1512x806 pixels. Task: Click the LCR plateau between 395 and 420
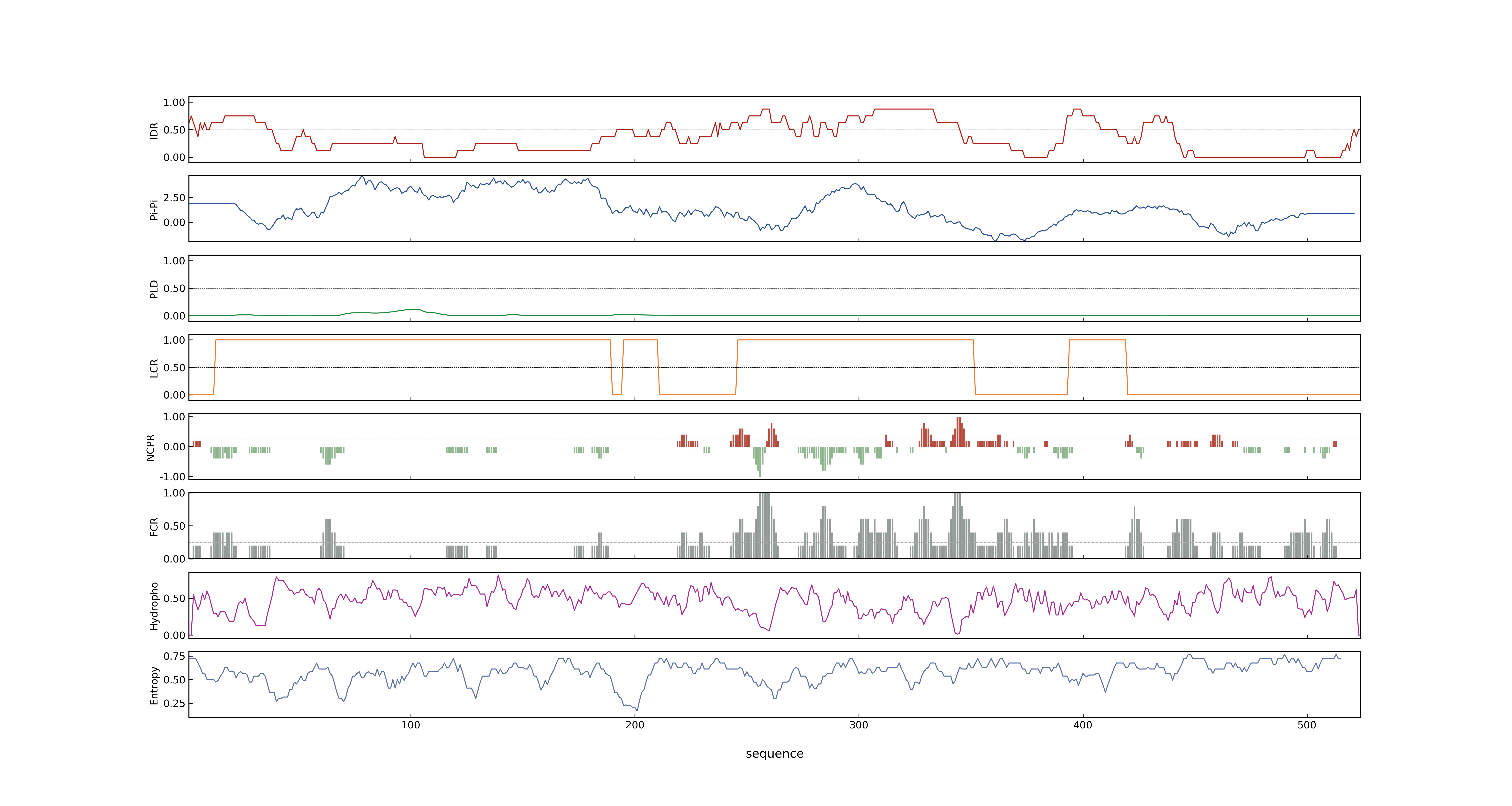point(1098,340)
